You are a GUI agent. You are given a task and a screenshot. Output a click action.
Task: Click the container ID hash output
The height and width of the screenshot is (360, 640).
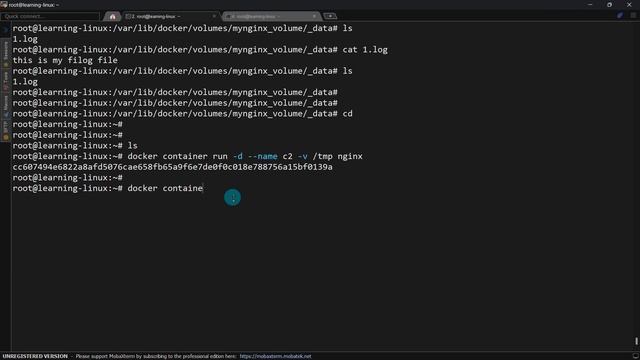(172, 167)
